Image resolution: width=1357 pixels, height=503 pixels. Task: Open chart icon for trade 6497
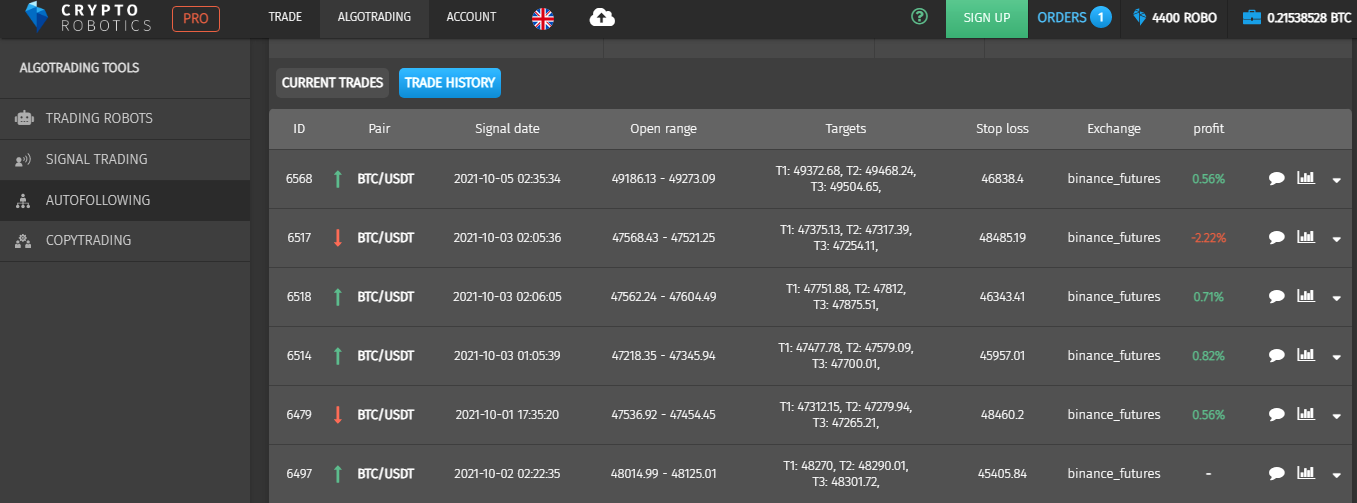[x=1305, y=472]
